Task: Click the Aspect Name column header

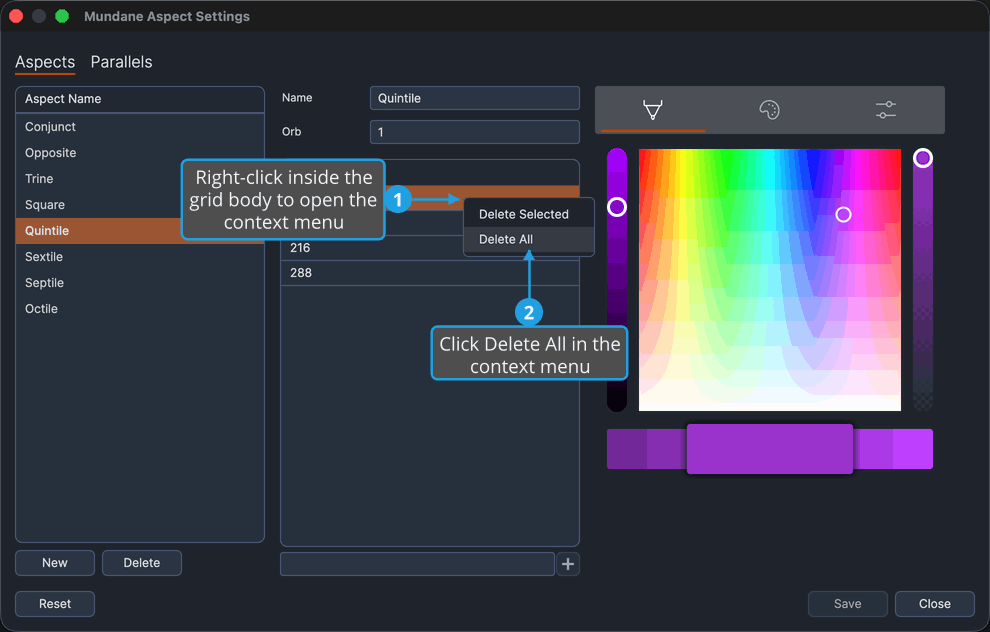Action: tap(140, 99)
